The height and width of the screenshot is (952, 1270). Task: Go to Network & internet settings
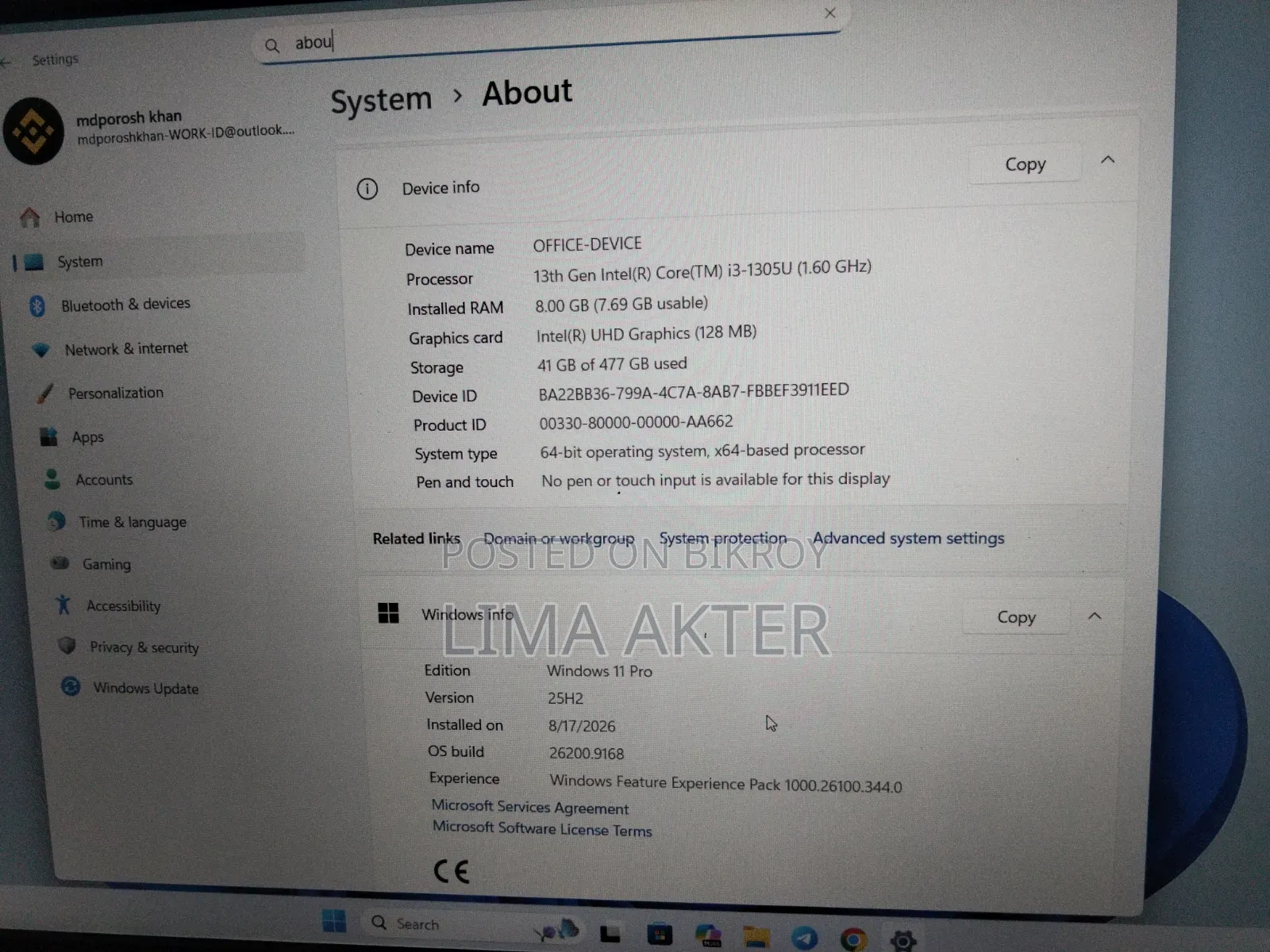click(x=110, y=348)
